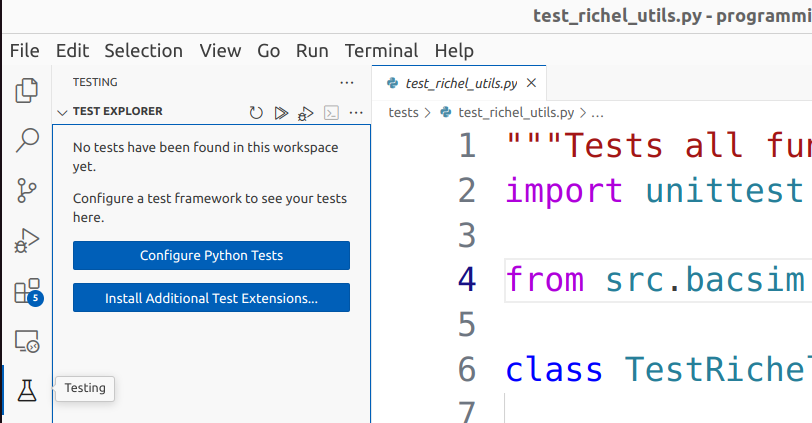Collapse the Test Explorer section
Image resolution: width=812 pixels, height=423 pixels.
coord(62,112)
